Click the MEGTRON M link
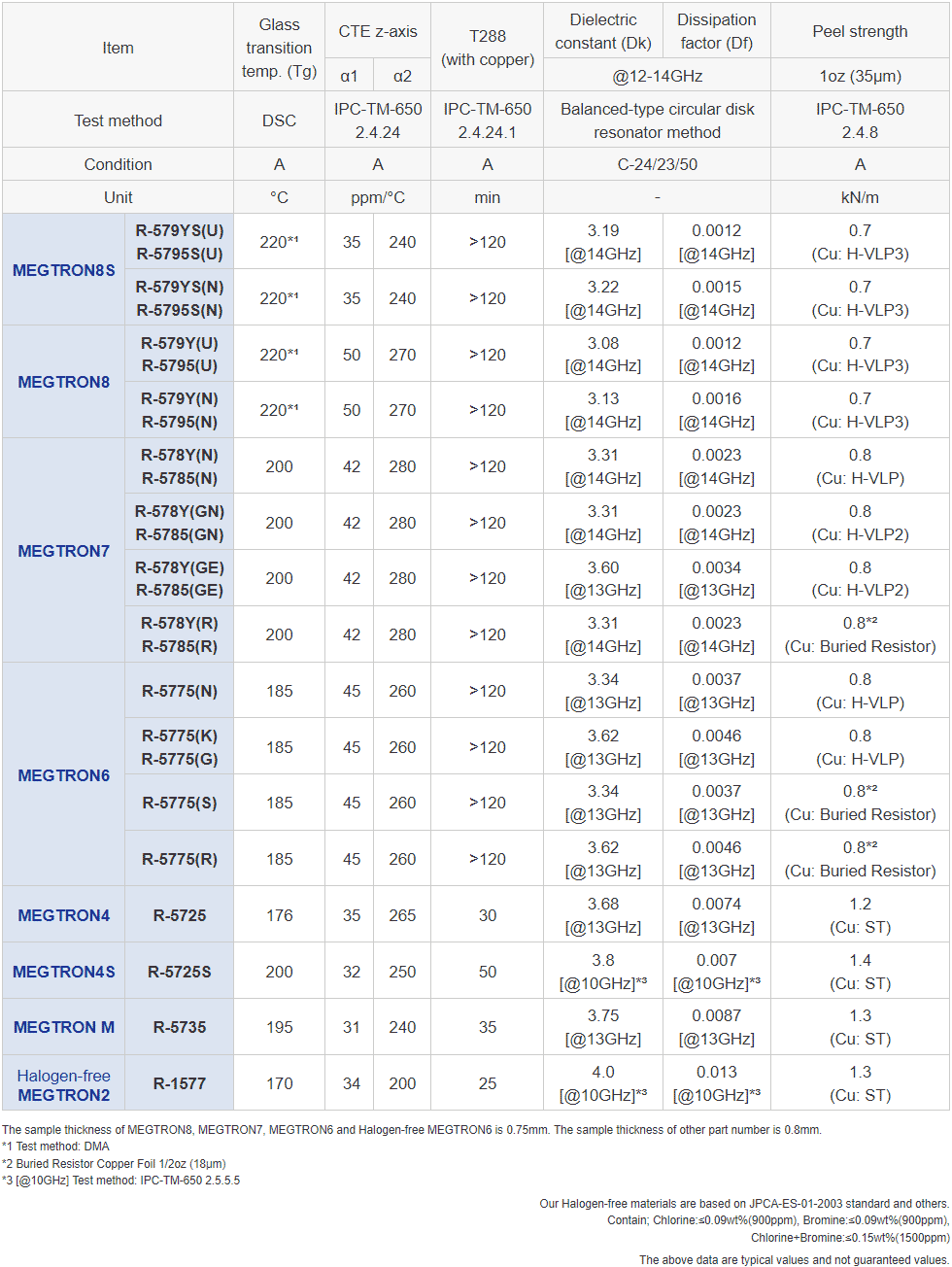Screen dimensions: 952x1267 (x=63, y=1027)
